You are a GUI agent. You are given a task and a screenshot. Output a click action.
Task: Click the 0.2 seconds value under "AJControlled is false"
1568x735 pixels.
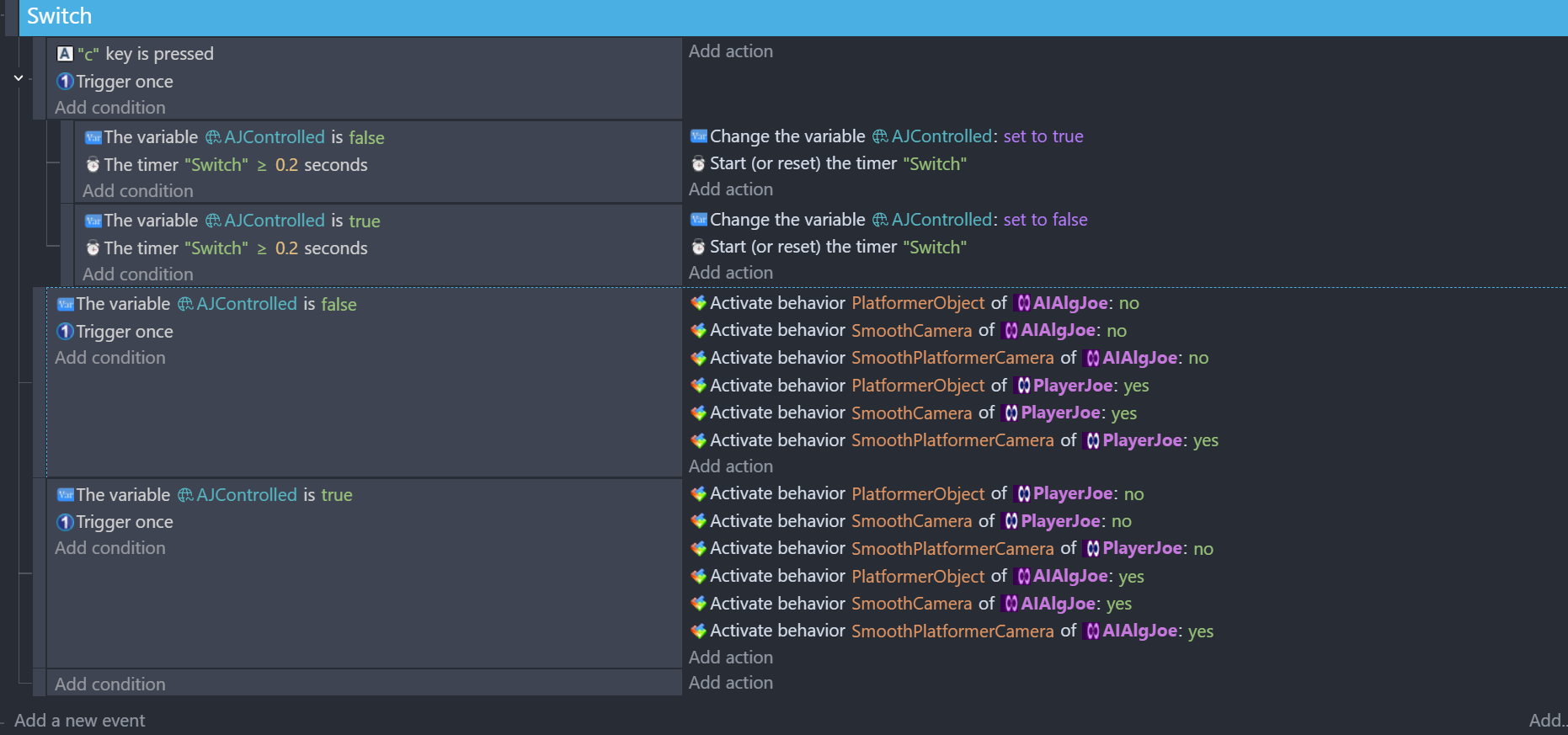click(x=286, y=165)
